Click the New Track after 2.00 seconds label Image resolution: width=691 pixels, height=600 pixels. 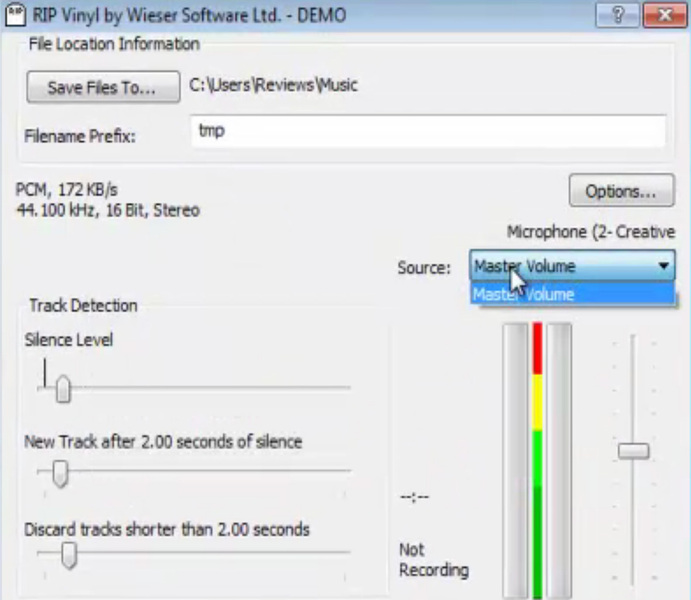163,441
